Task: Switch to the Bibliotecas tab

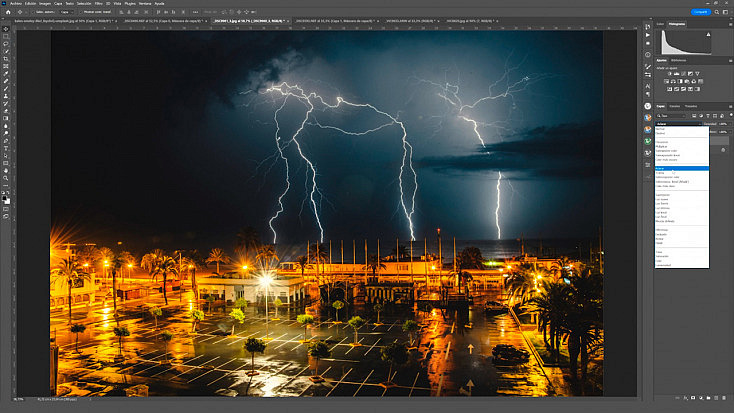Action: [678, 60]
